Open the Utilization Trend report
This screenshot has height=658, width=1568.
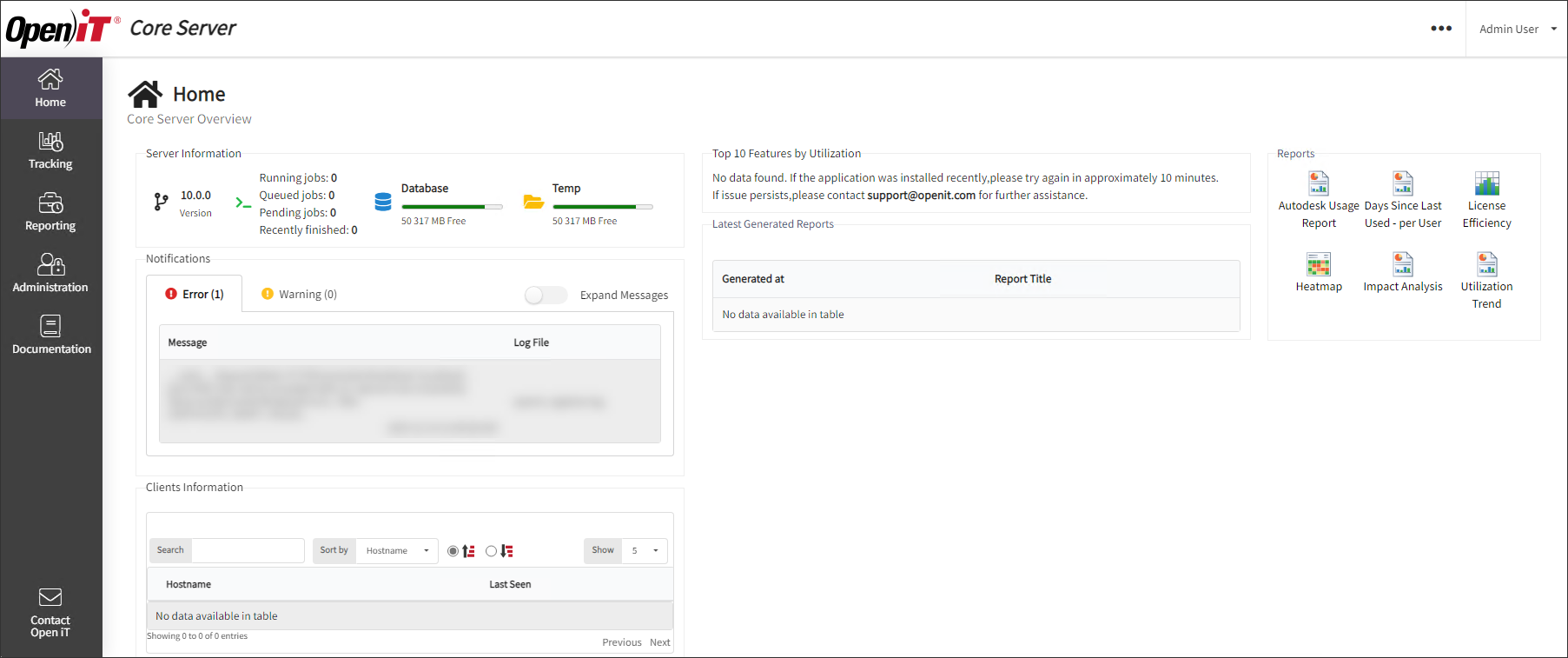click(1486, 264)
